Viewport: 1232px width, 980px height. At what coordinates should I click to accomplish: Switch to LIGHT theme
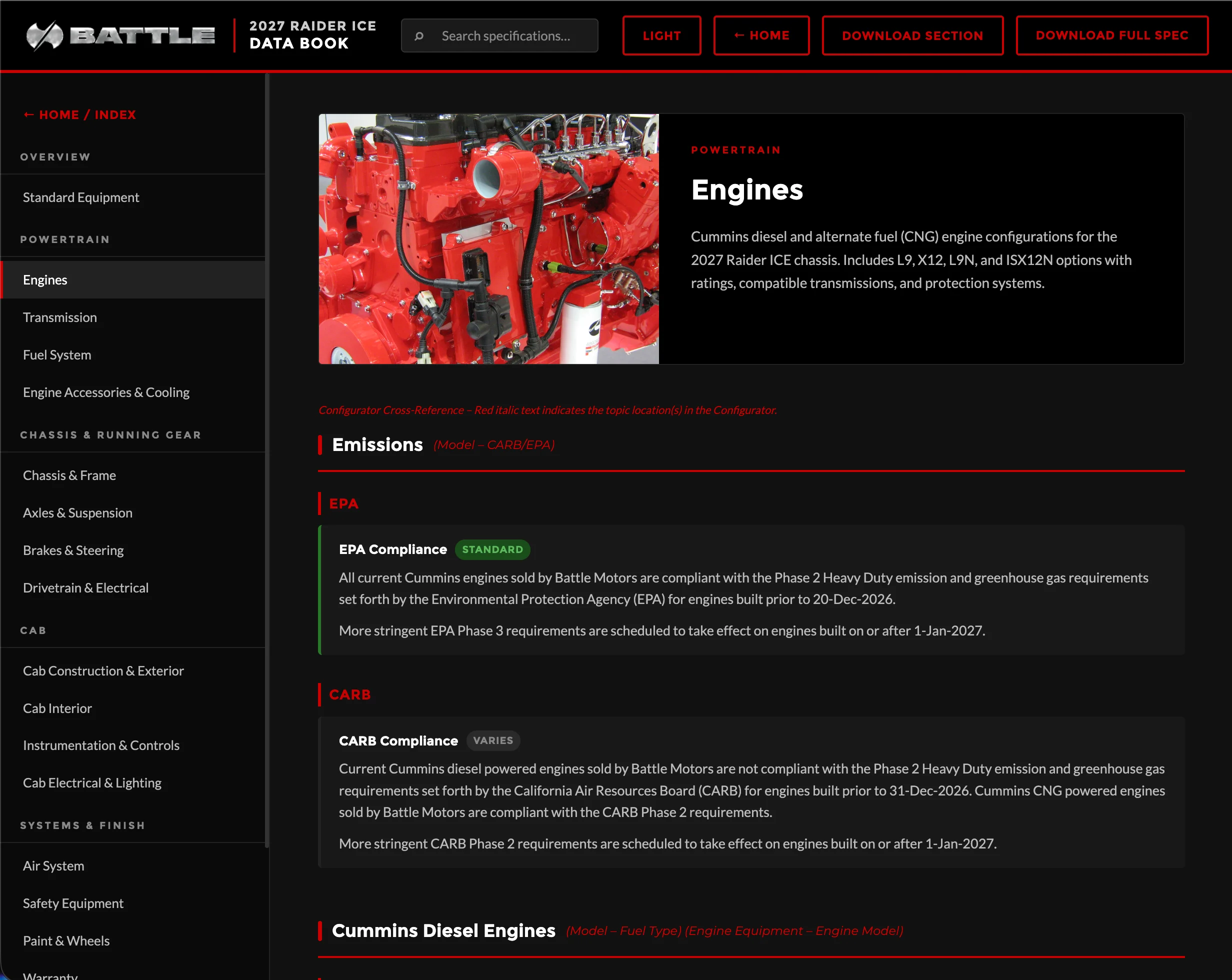tap(661, 35)
